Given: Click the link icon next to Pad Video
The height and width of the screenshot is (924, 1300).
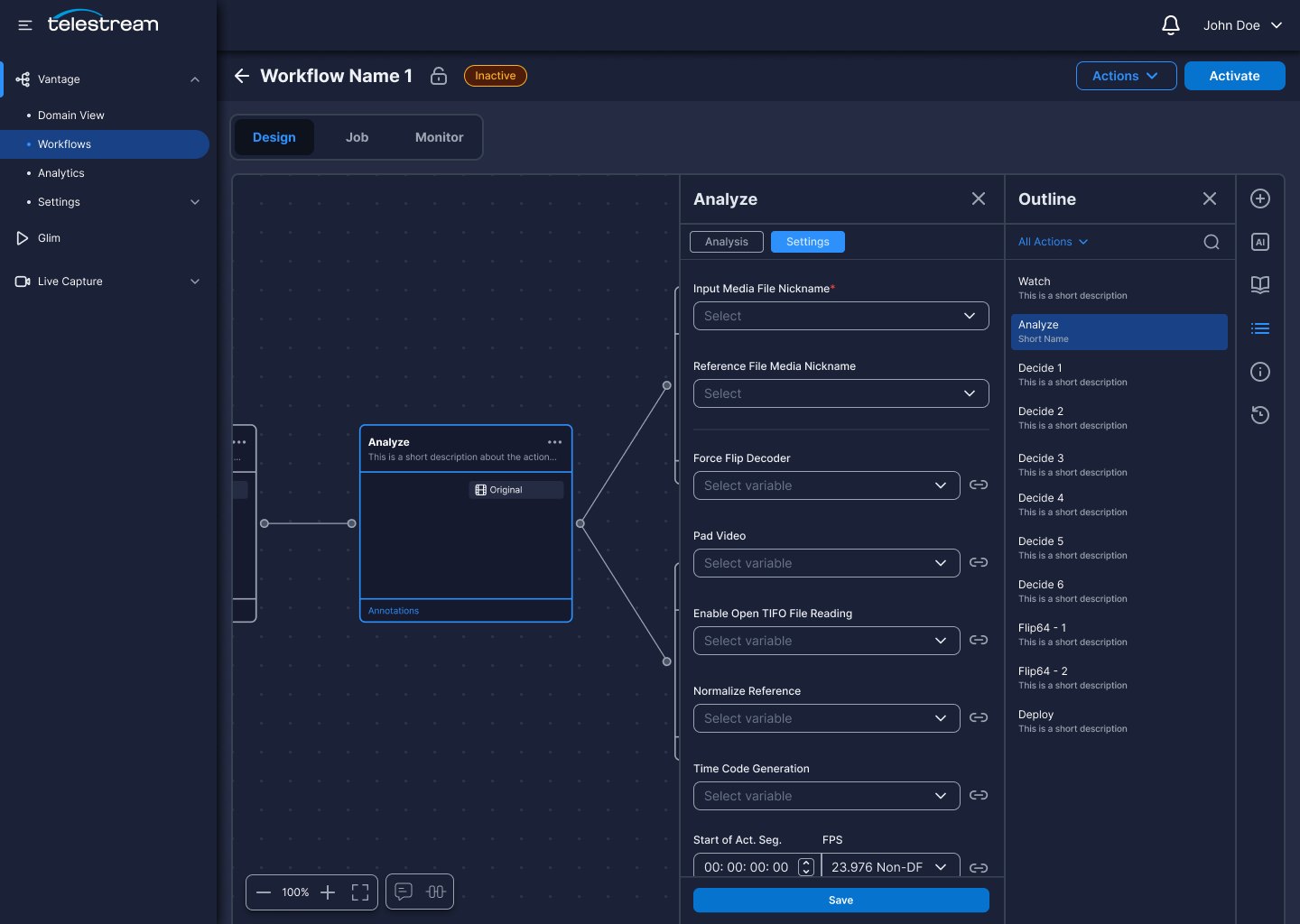Looking at the screenshot, I should [979, 562].
